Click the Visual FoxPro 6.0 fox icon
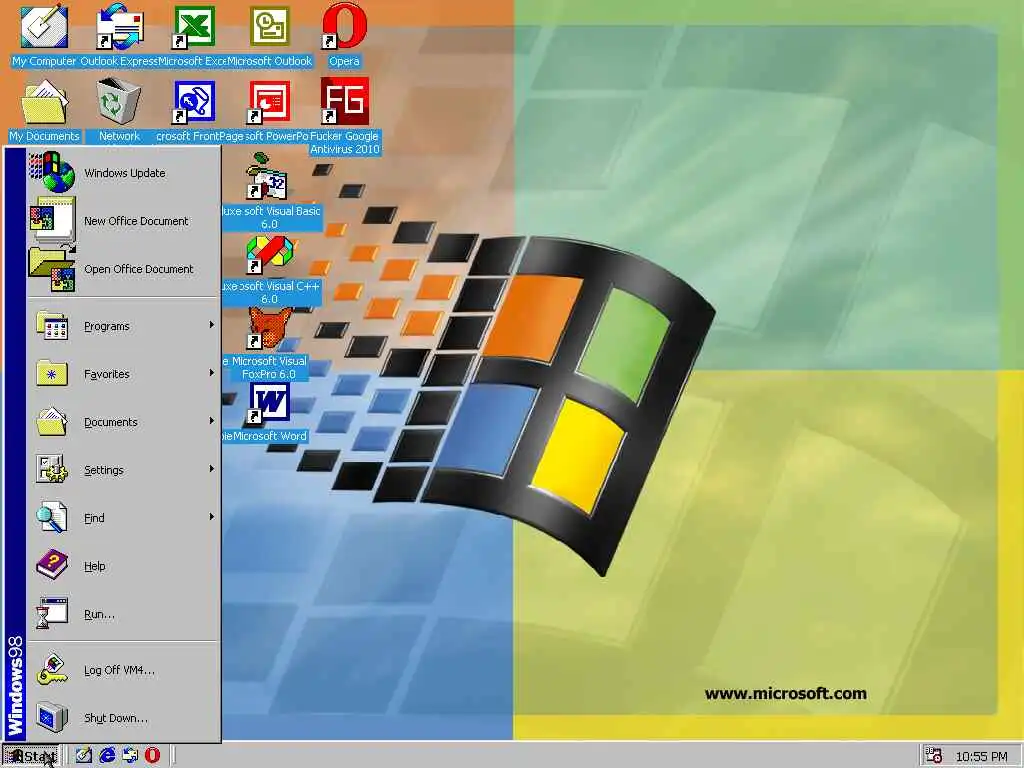The height and width of the screenshot is (768, 1024). click(x=269, y=328)
